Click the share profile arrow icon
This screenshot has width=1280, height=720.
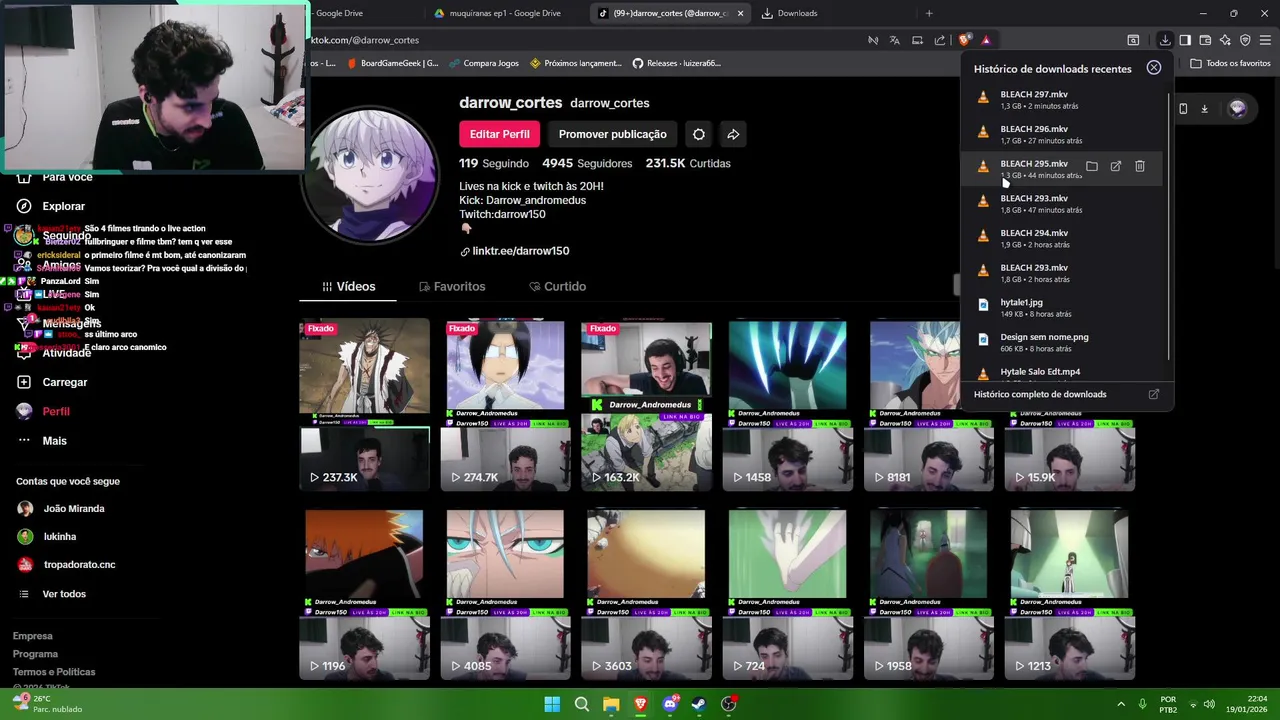733,134
